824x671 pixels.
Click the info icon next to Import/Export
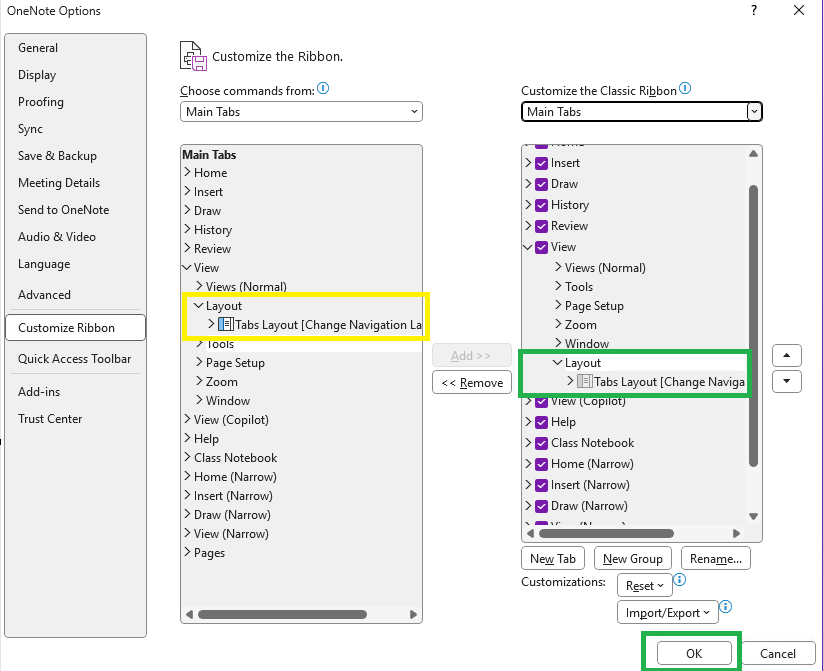[x=726, y=607]
